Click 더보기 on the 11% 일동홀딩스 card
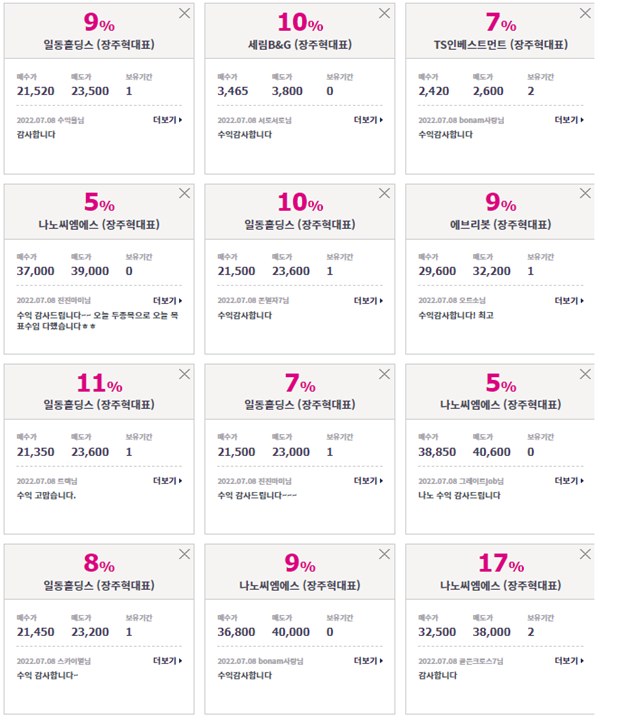 (168, 481)
